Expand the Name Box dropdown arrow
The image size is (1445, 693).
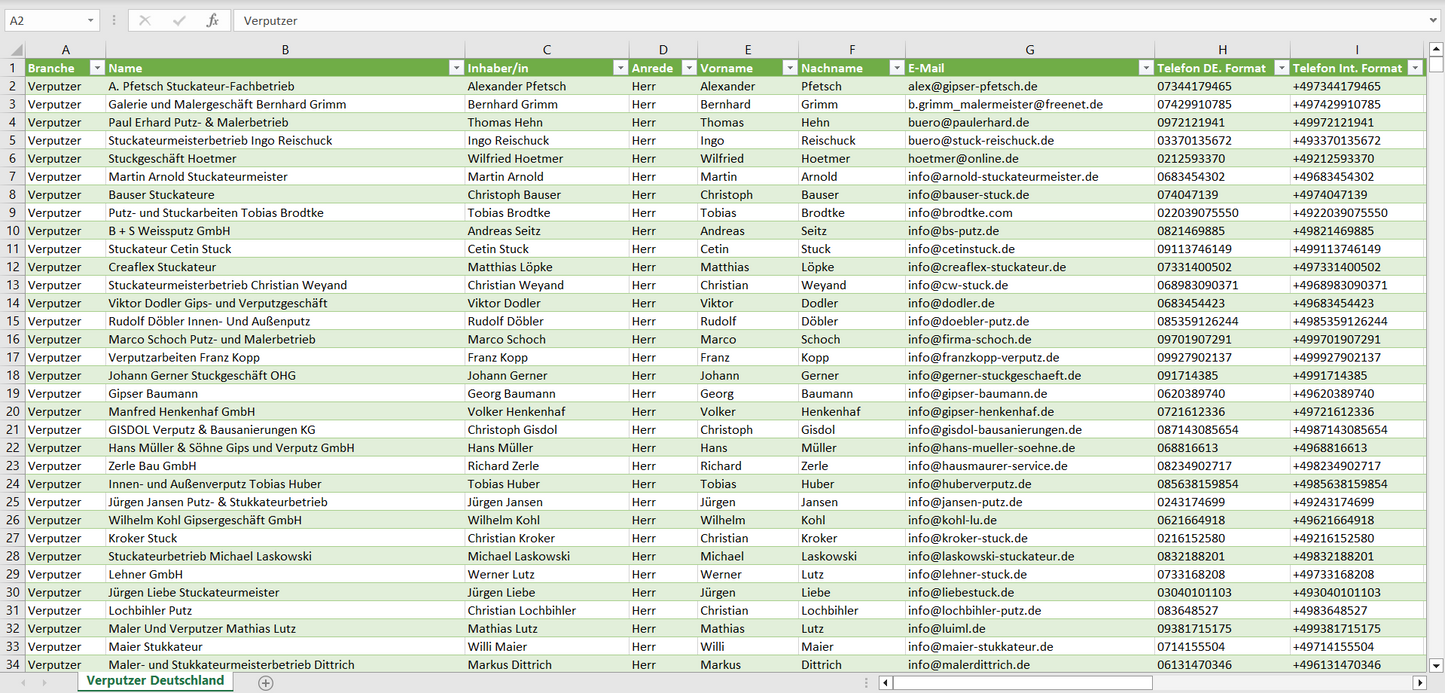91,20
